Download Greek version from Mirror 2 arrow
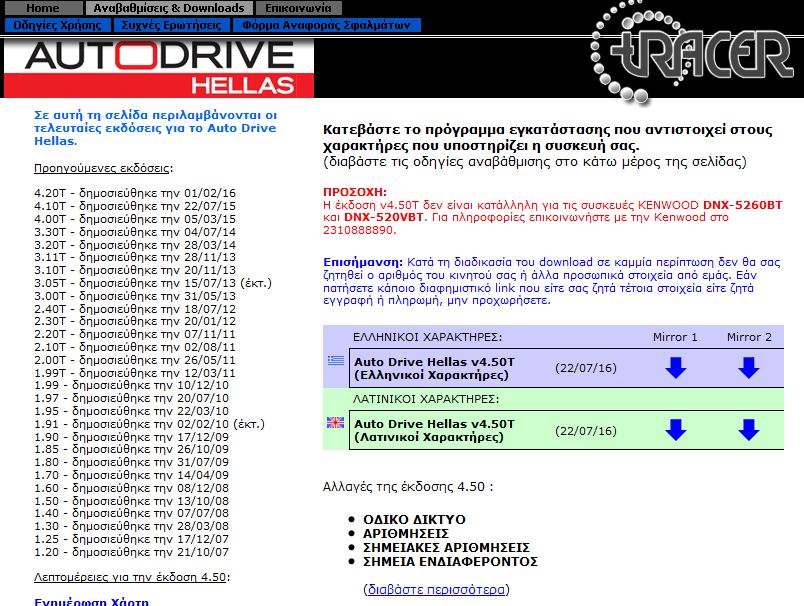804x606 pixels. (x=749, y=368)
